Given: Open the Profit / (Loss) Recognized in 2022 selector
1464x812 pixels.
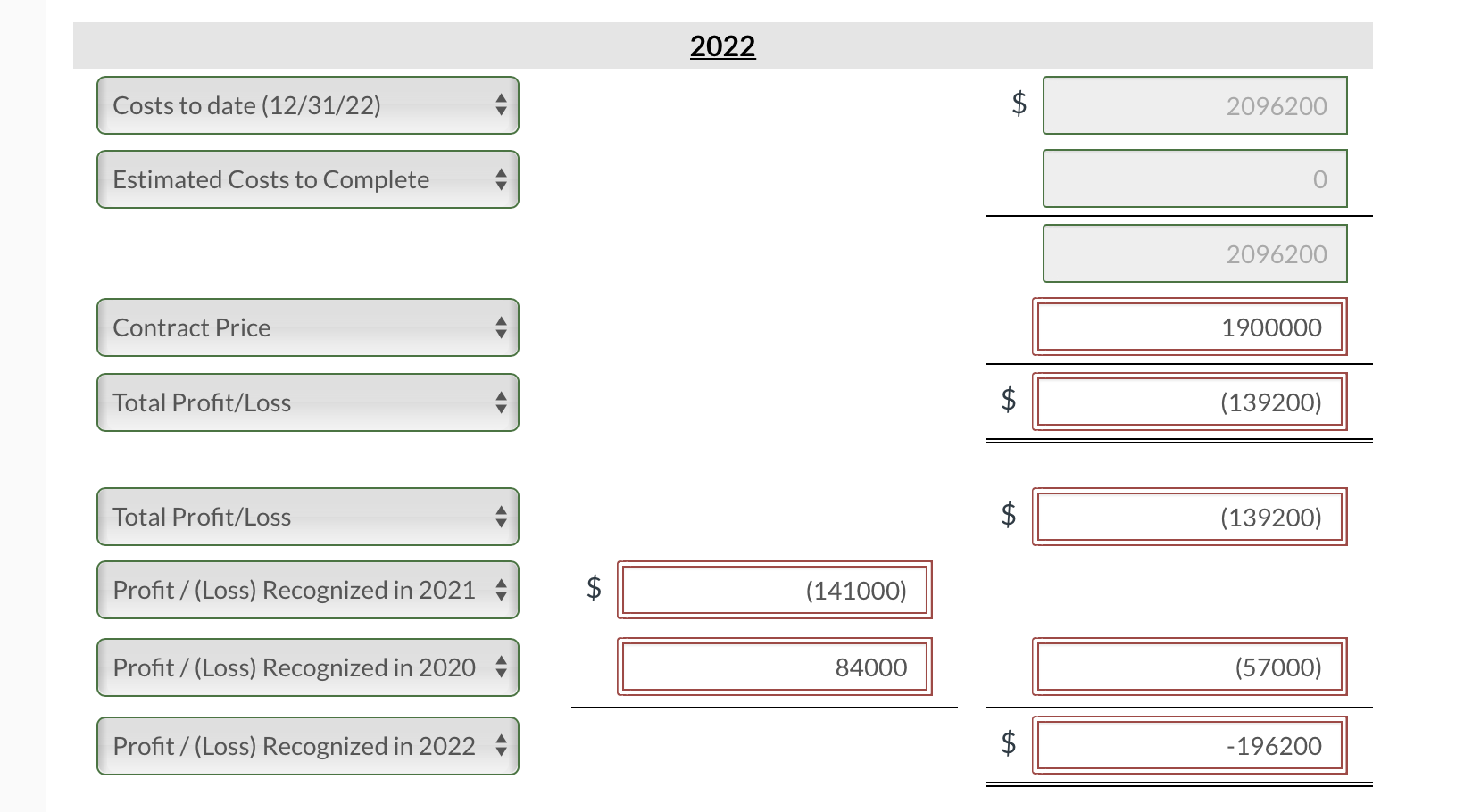Looking at the screenshot, I should [308, 745].
